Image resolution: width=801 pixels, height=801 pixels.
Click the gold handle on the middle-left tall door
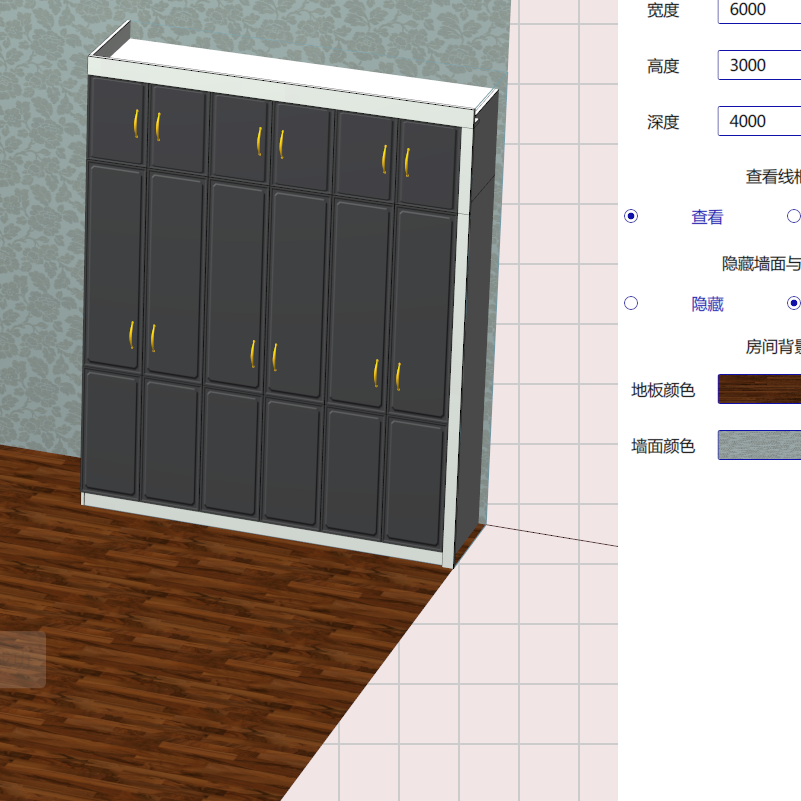tap(130, 336)
